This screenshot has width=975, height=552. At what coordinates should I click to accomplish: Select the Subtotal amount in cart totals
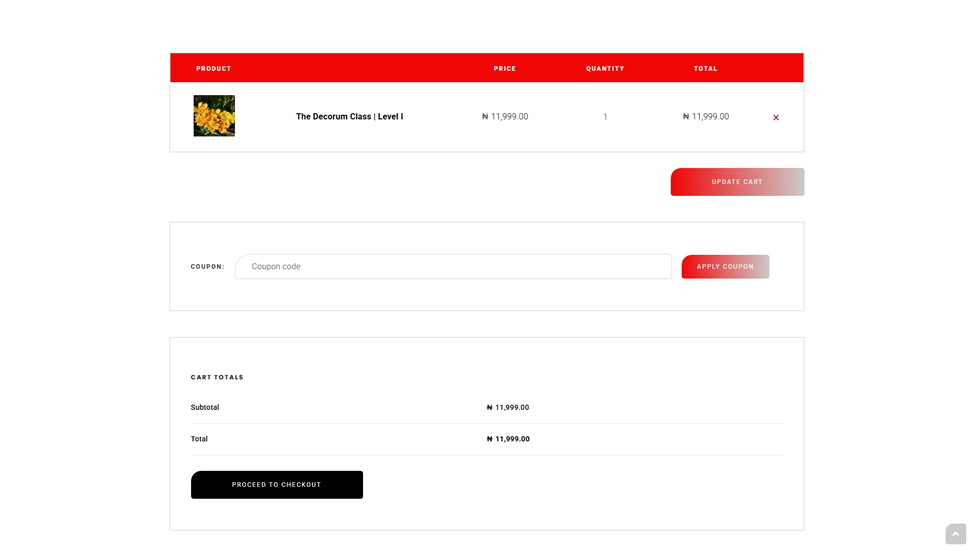508,408
